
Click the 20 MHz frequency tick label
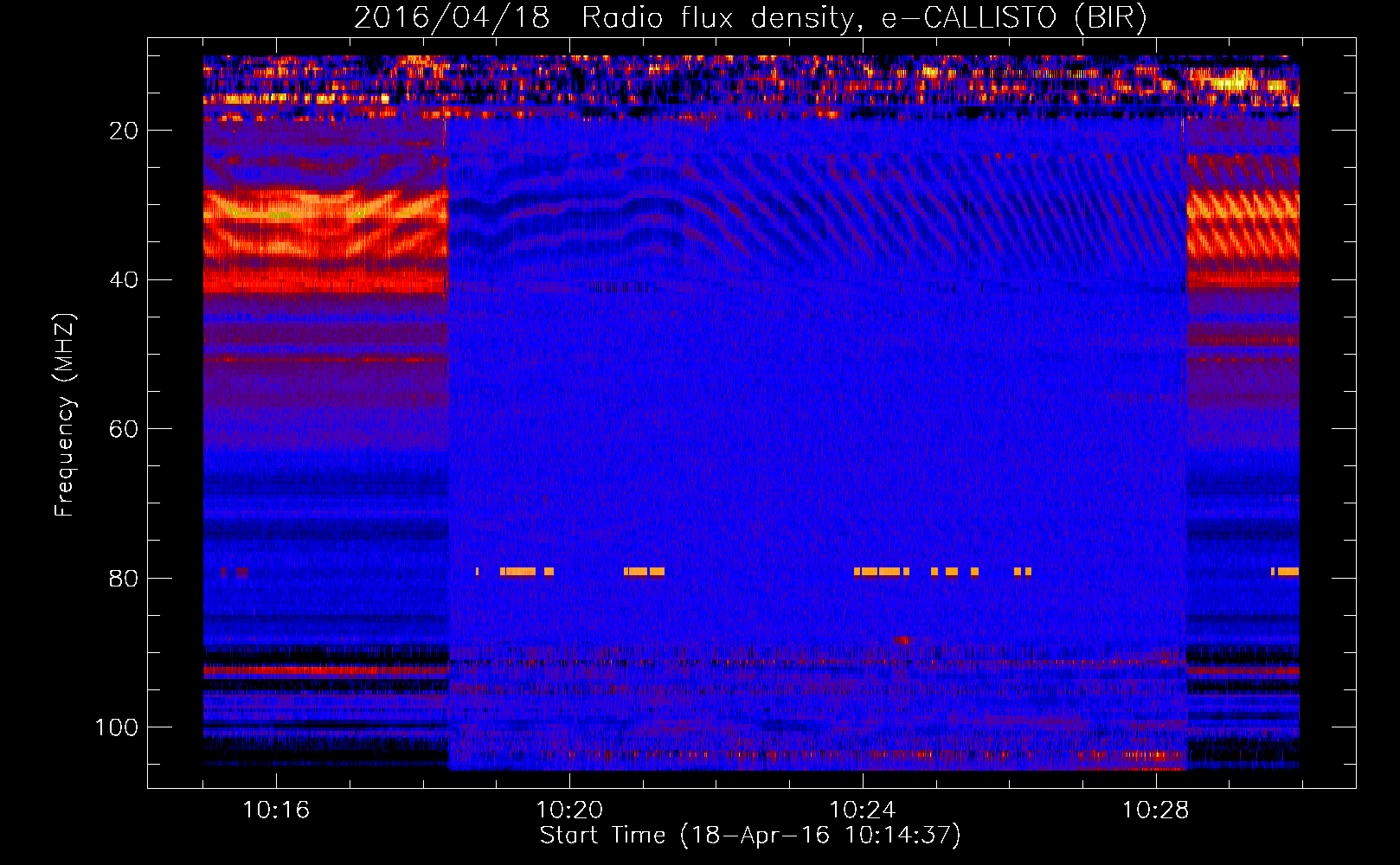[125, 131]
